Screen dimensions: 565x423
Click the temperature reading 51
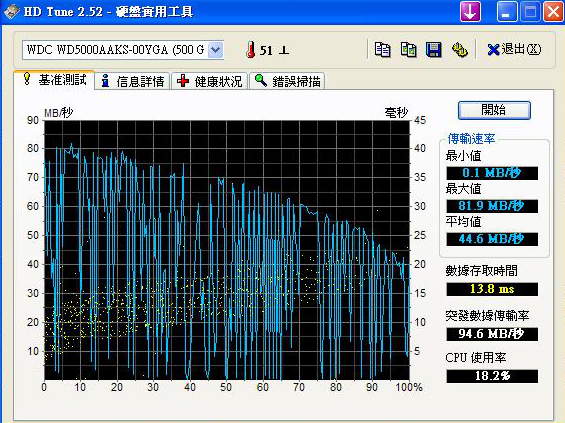(267, 50)
